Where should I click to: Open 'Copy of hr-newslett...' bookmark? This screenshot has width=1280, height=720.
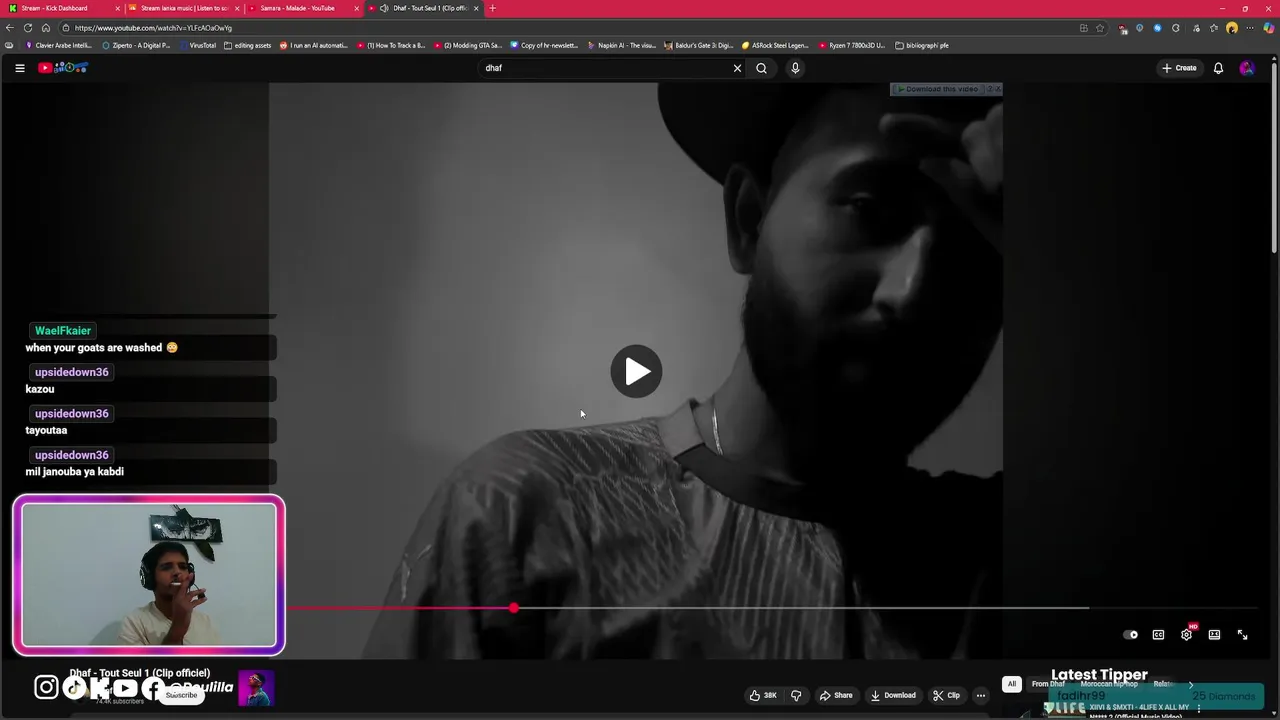click(x=545, y=45)
